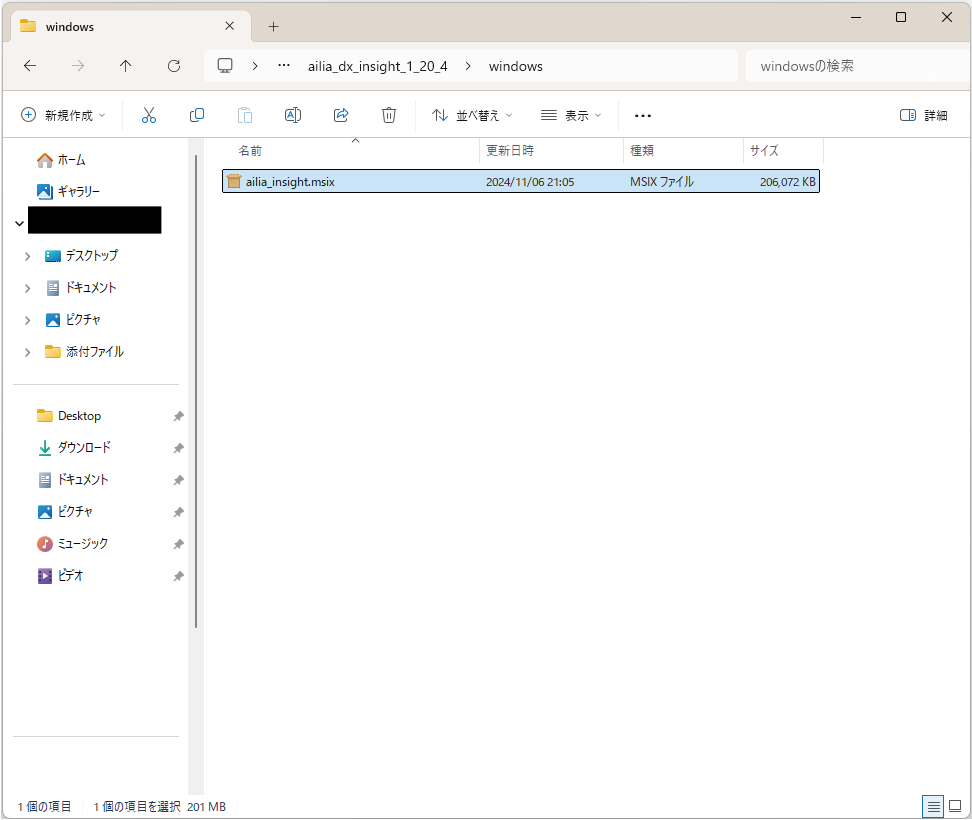Go up one folder with Up arrow
Screen dimensions: 972x820
pos(125,66)
